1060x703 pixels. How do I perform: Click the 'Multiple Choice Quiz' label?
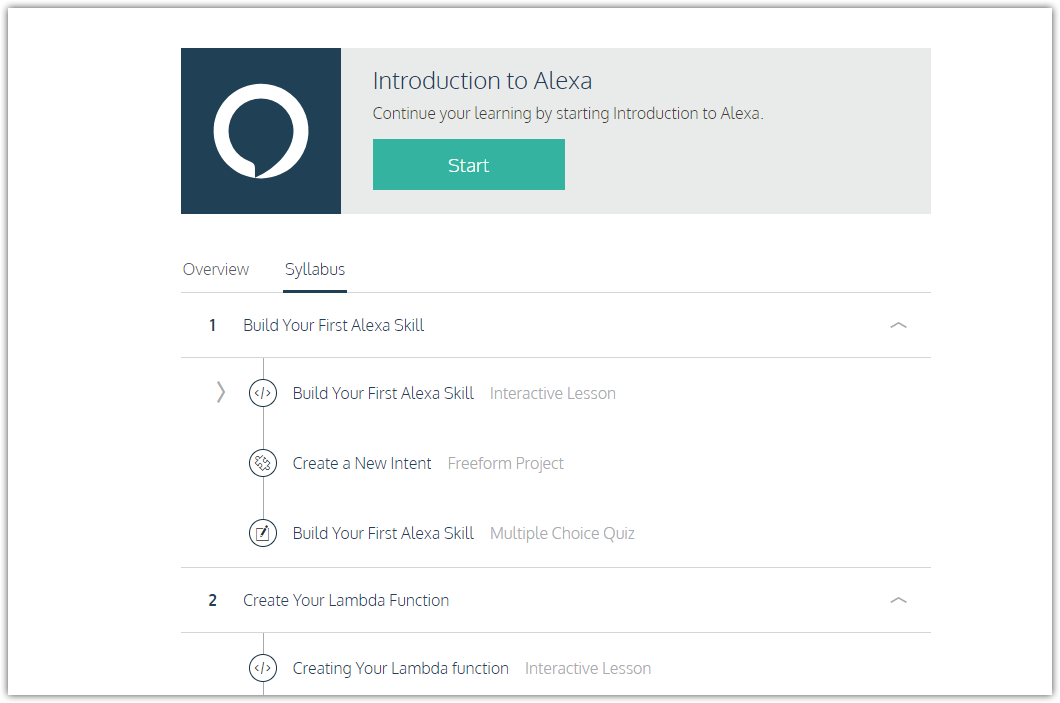click(x=562, y=533)
